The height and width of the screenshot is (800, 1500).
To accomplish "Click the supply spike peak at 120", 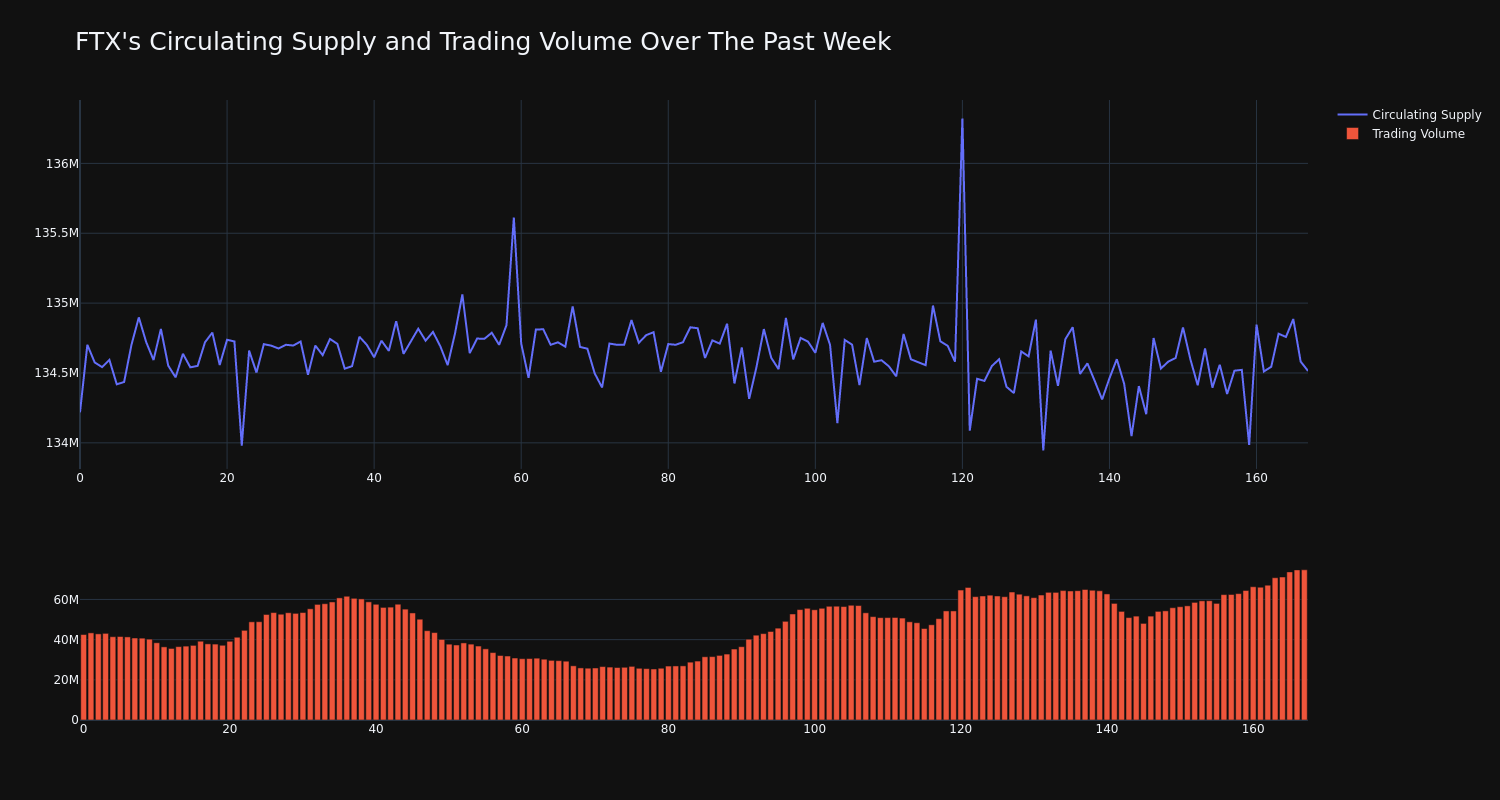I will (x=962, y=120).
